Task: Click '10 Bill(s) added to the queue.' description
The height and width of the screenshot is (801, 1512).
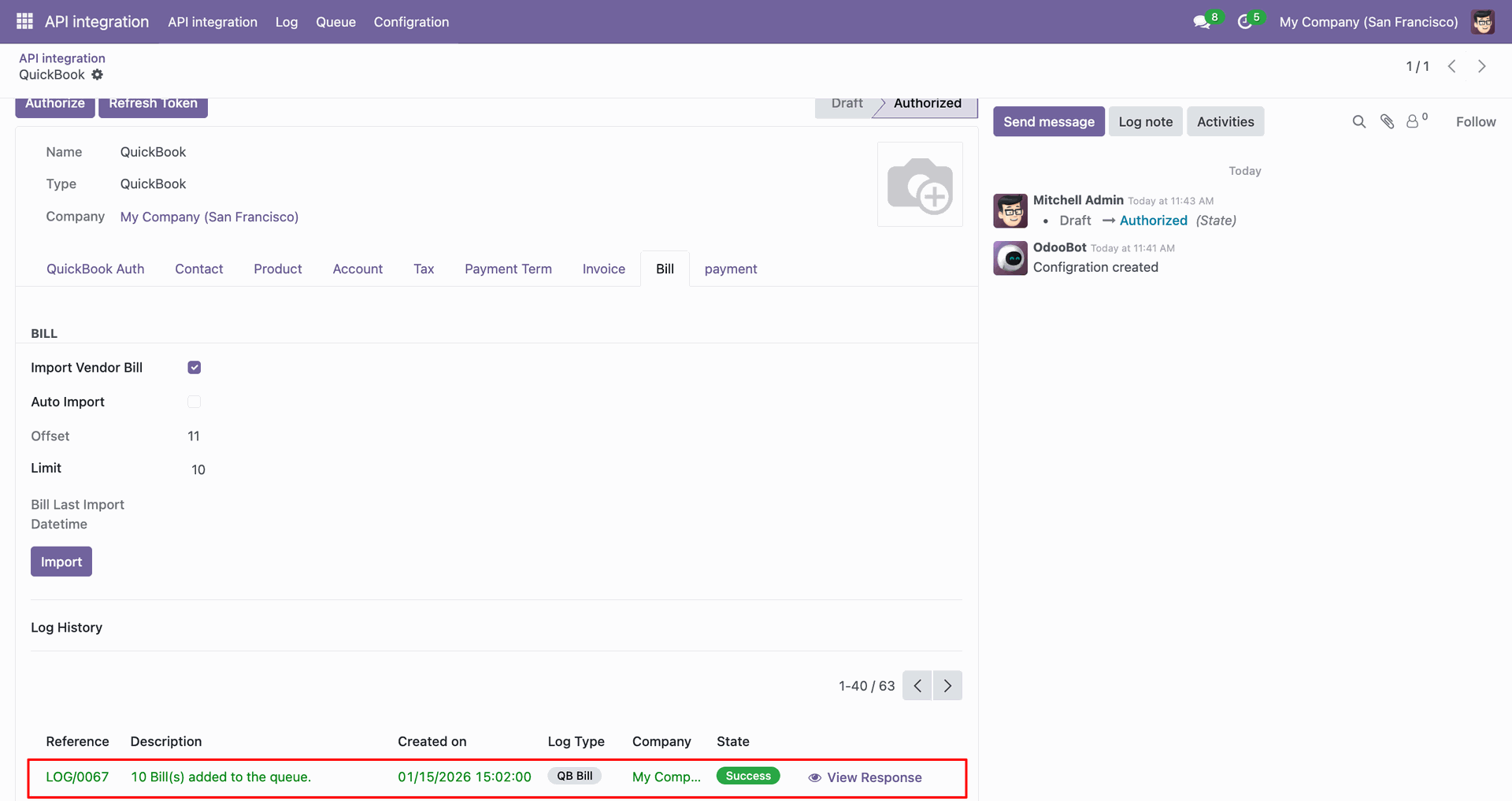Action: click(x=221, y=777)
